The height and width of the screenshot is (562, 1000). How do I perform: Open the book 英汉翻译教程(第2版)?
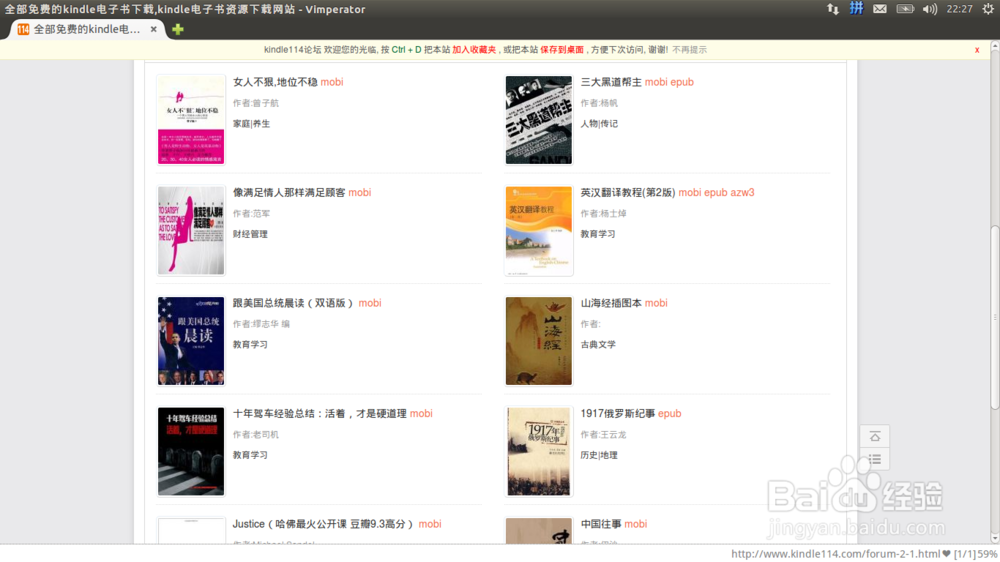point(628,192)
